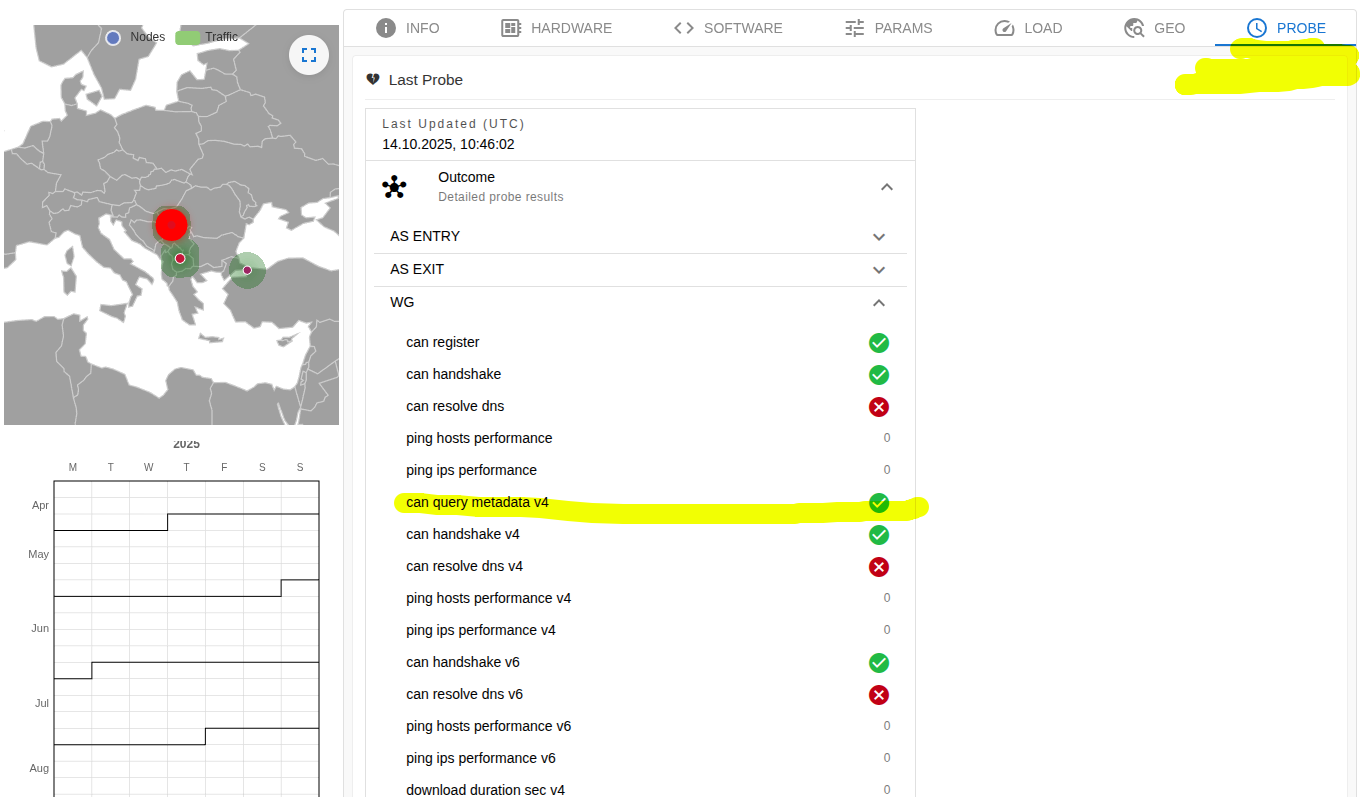Image resolution: width=1365 pixels, height=797 pixels.
Task: Click the green traffic circle over Turkey
Action: pyautogui.click(x=247, y=270)
